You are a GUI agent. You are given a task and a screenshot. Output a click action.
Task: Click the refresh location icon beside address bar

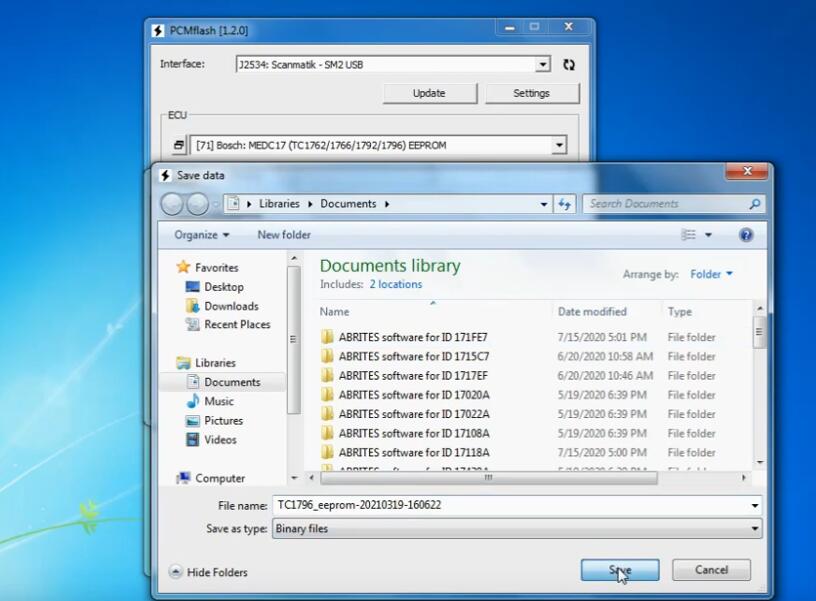coord(565,204)
